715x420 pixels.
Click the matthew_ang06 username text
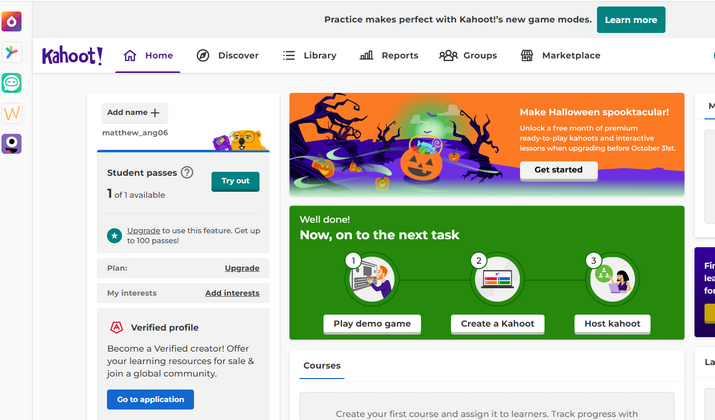point(135,133)
